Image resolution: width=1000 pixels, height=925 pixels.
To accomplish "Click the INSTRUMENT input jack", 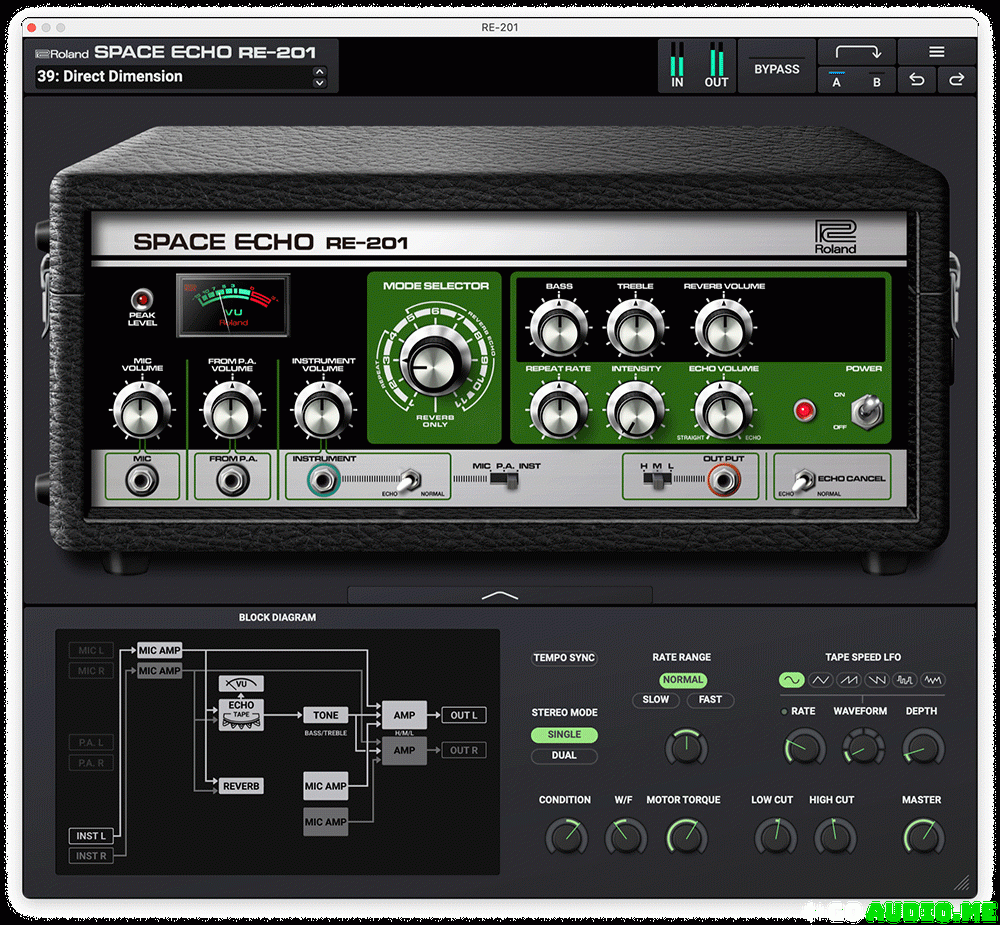I will (x=323, y=480).
